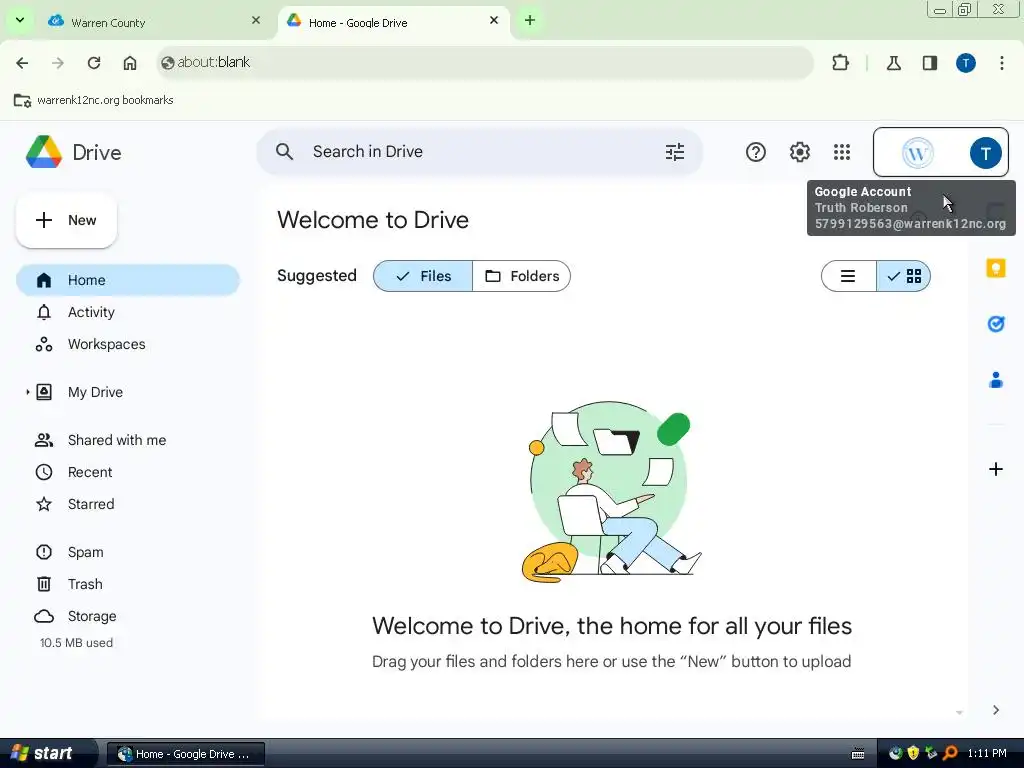1024x768 pixels.
Task: Open the Google apps grid
Action: (842, 152)
